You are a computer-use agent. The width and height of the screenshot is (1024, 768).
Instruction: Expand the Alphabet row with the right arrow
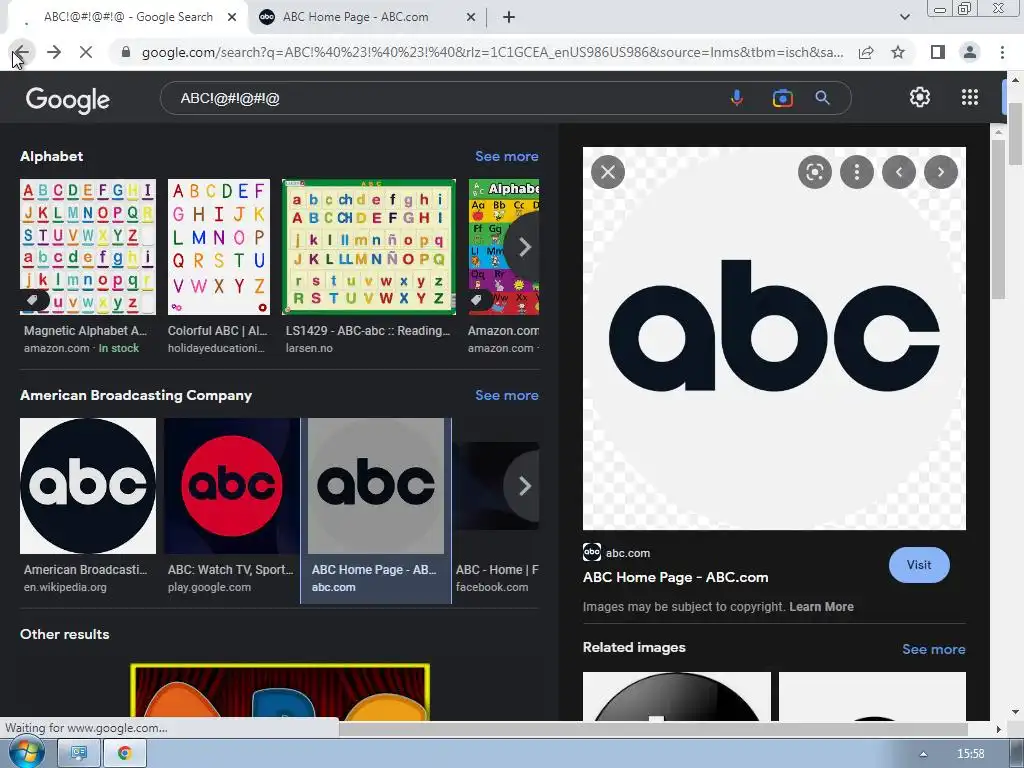coord(524,247)
